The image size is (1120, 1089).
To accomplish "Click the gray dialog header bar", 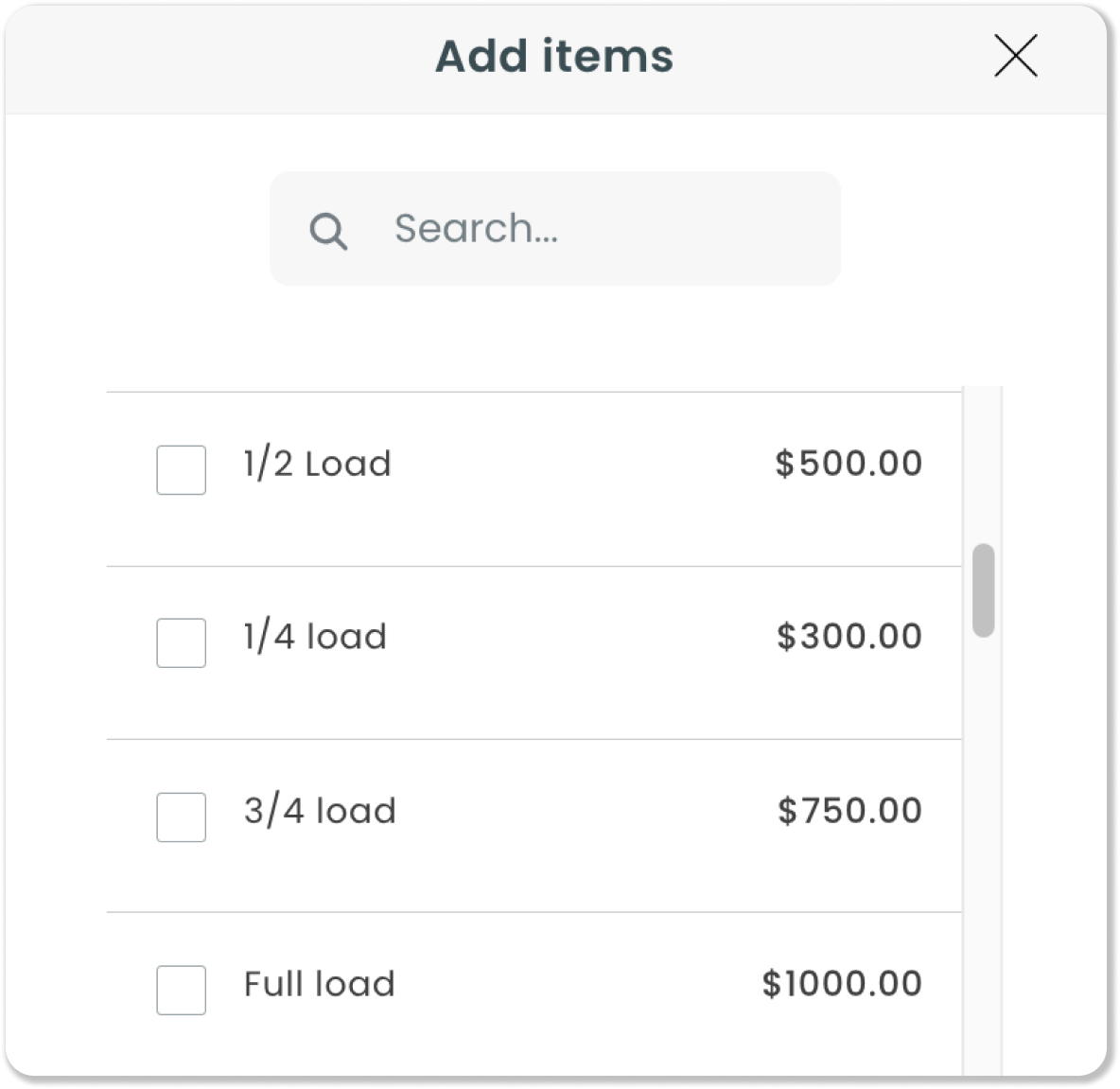I will pos(555,60).
